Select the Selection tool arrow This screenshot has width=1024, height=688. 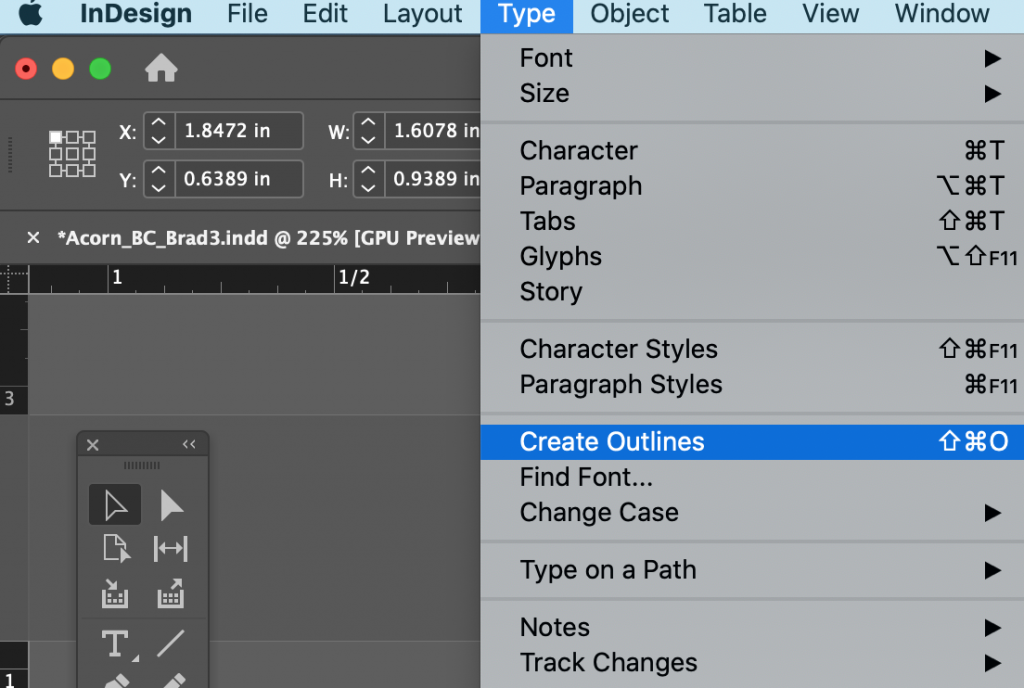(x=115, y=505)
